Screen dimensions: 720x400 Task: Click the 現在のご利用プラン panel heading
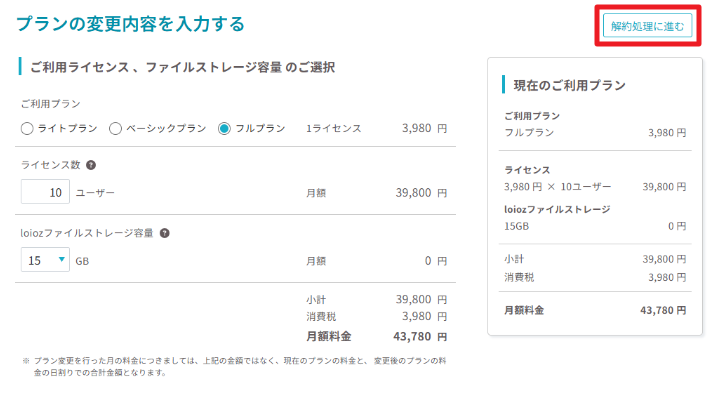569,85
